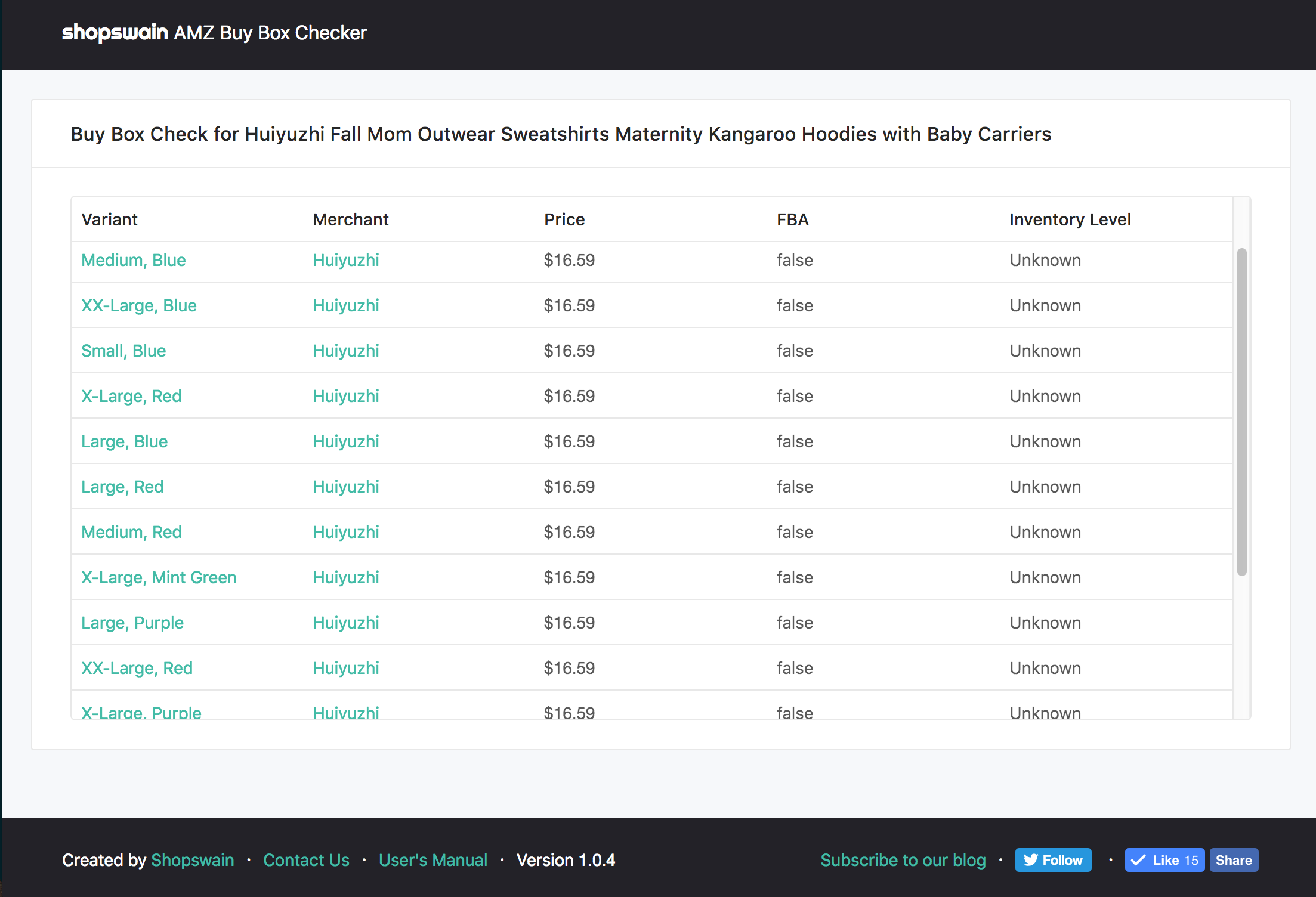Click the Facebook Share button
Screen dimensions: 1316x897
[x=1234, y=860]
